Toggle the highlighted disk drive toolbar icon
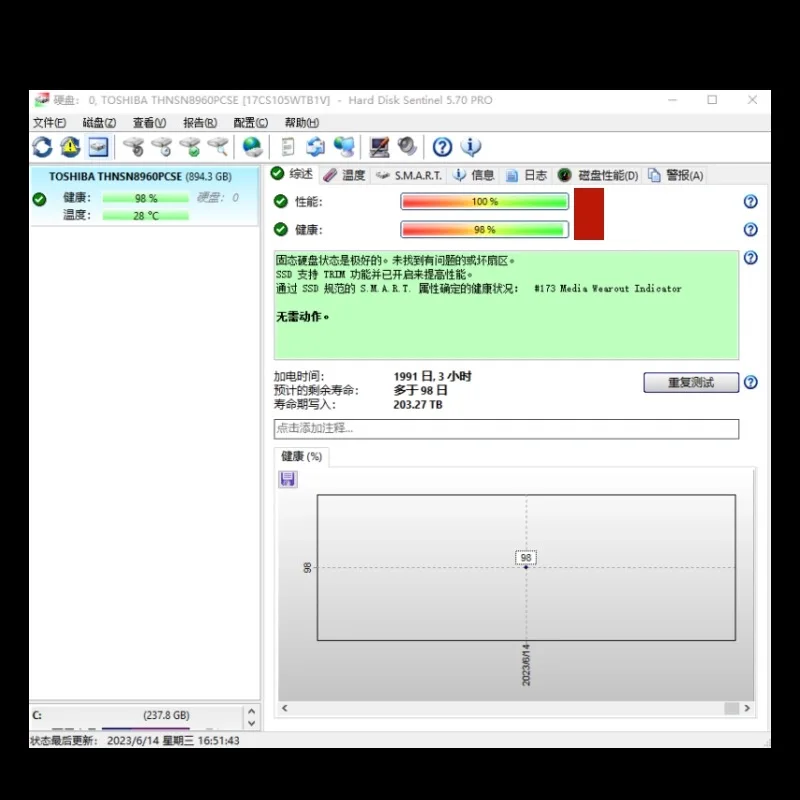Image resolution: width=800 pixels, height=800 pixels. coord(98,147)
